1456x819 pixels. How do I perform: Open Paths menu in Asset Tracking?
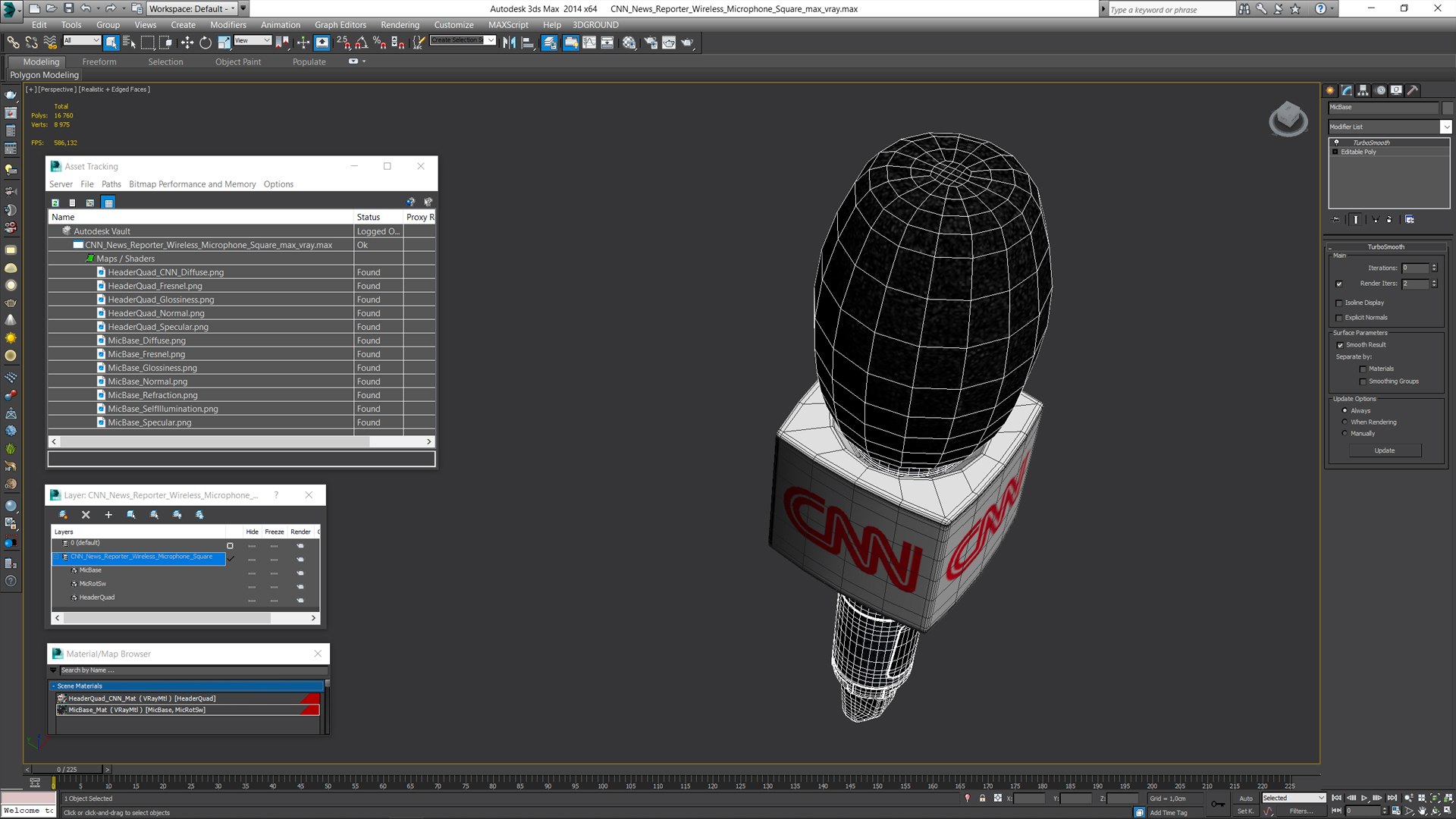[x=111, y=184]
